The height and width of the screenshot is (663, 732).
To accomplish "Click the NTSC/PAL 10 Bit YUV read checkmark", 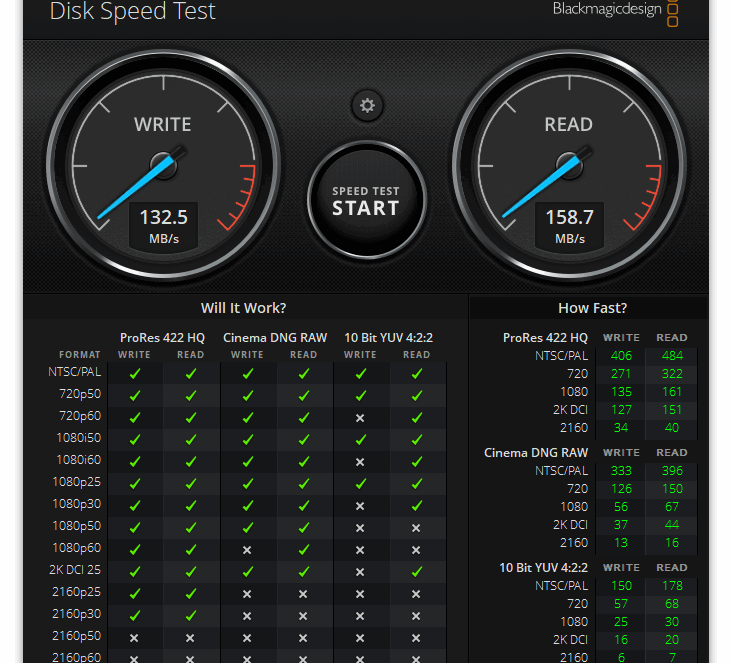I will pyautogui.click(x=417, y=374).
